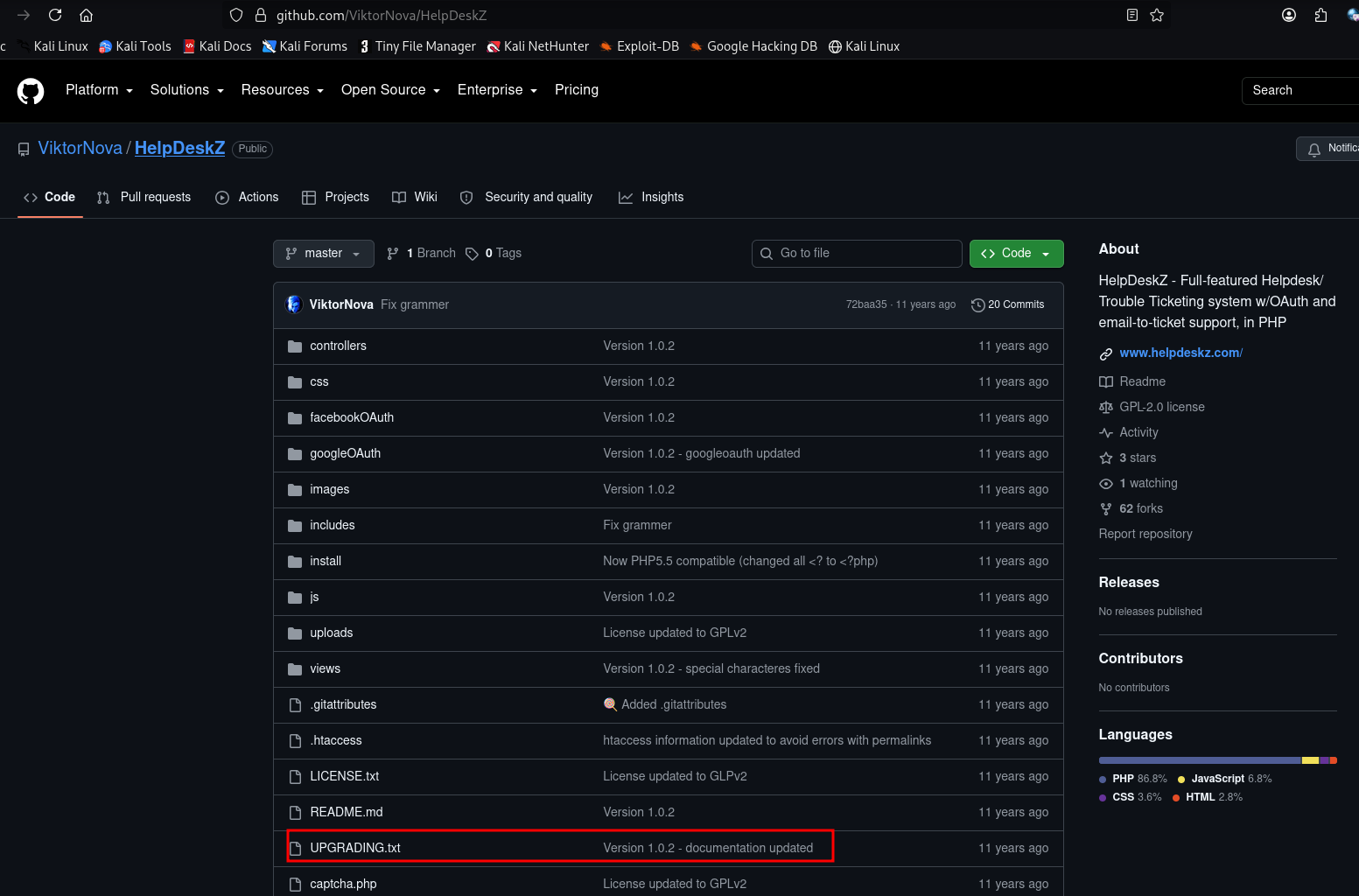
Task: Open the Pricing link
Action: click(x=577, y=90)
